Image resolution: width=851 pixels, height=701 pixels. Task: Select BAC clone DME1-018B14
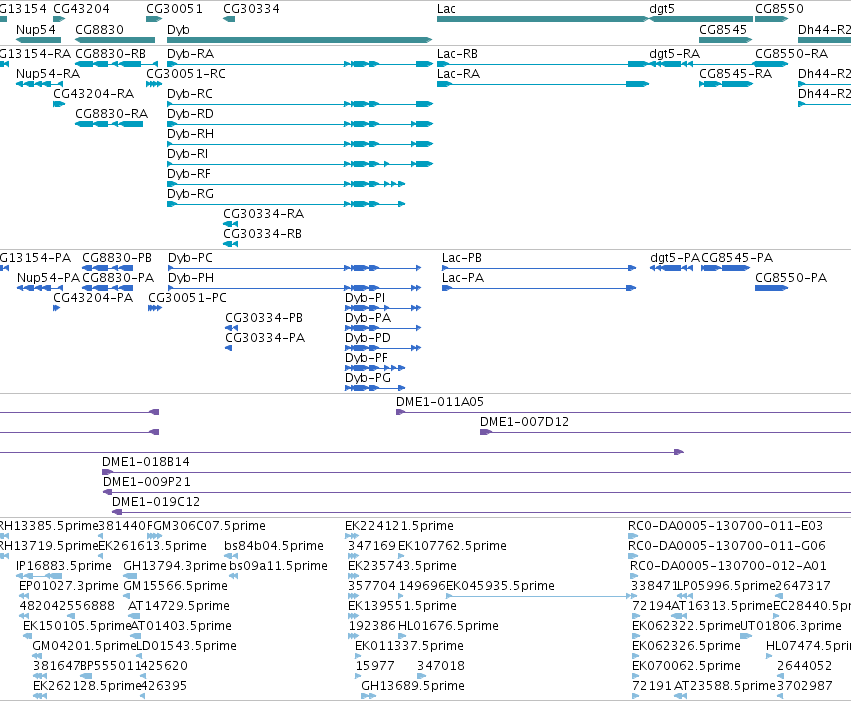coord(146,463)
